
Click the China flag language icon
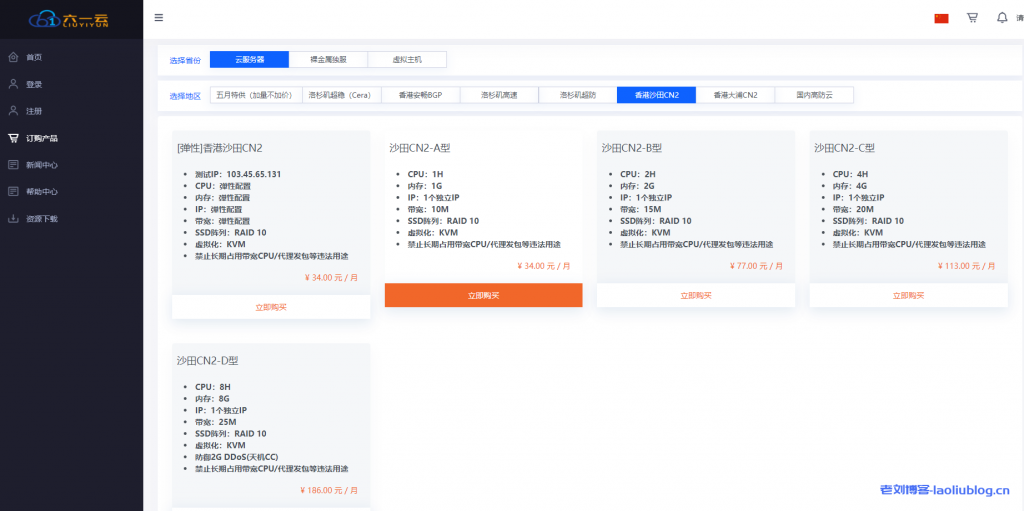coord(941,18)
